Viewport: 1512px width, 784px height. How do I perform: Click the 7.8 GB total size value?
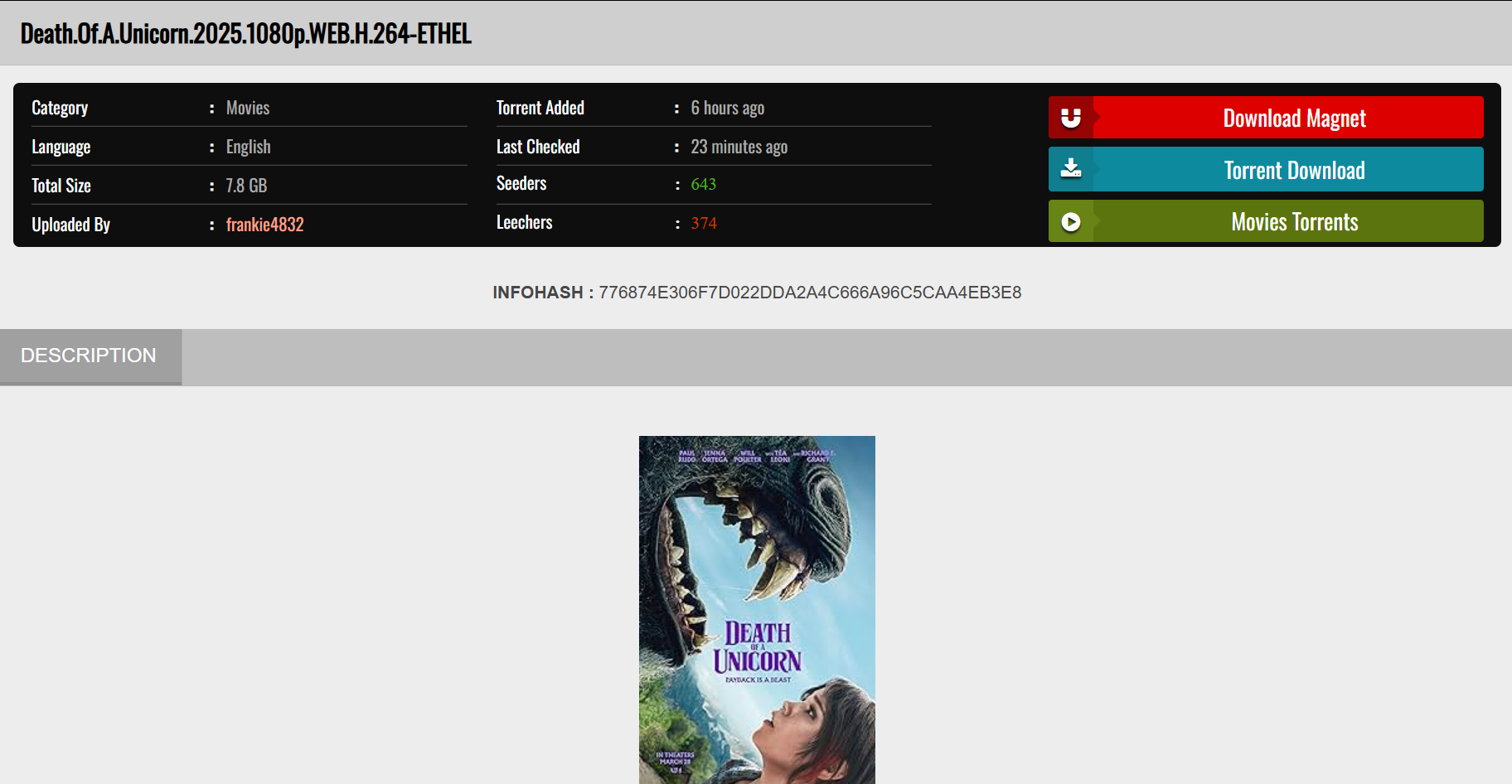click(x=246, y=186)
